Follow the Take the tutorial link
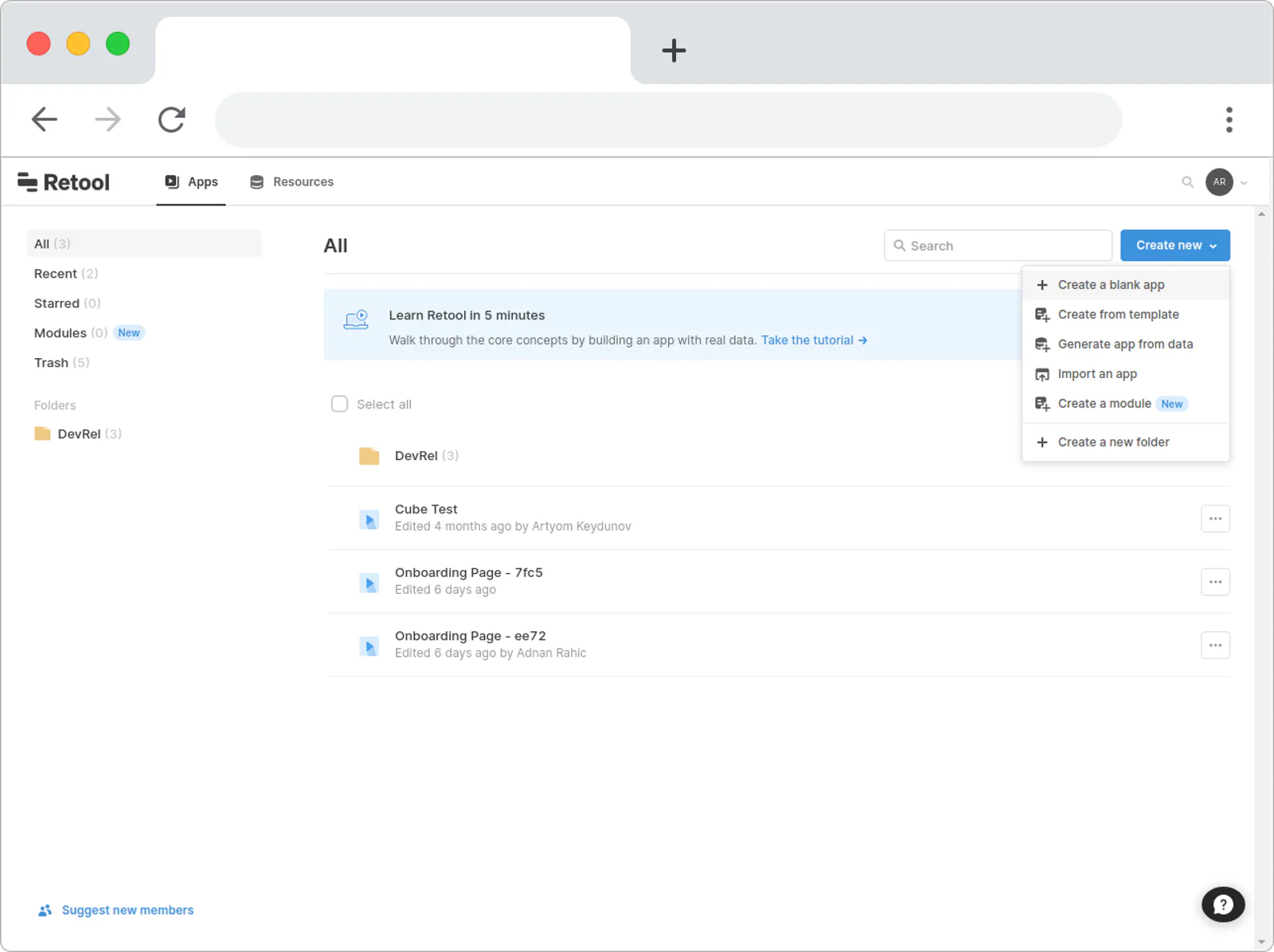Screen dimensions: 1274x952 pyautogui.click(x=814, y=340)
